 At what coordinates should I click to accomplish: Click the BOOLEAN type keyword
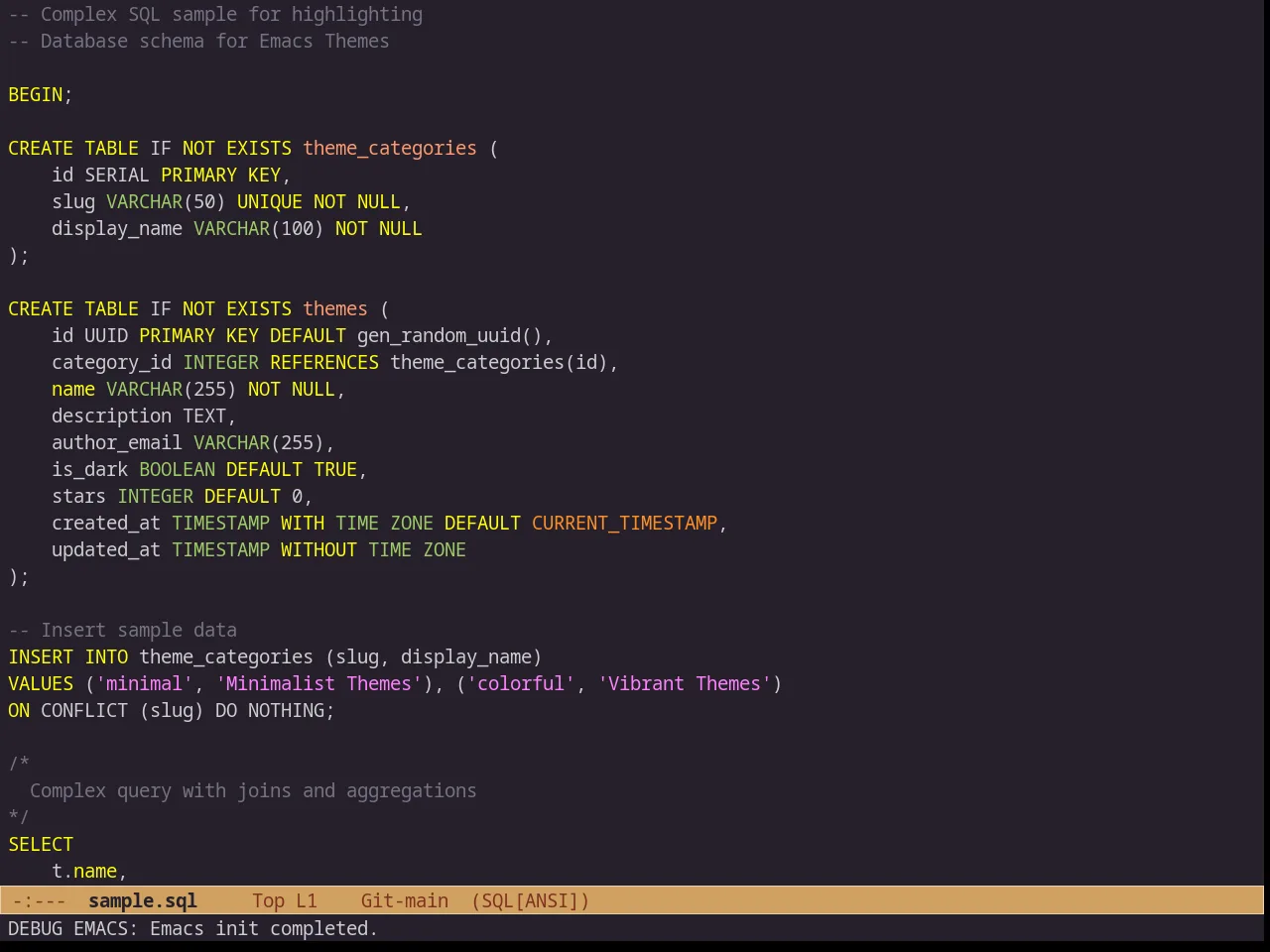click(178, 469)
